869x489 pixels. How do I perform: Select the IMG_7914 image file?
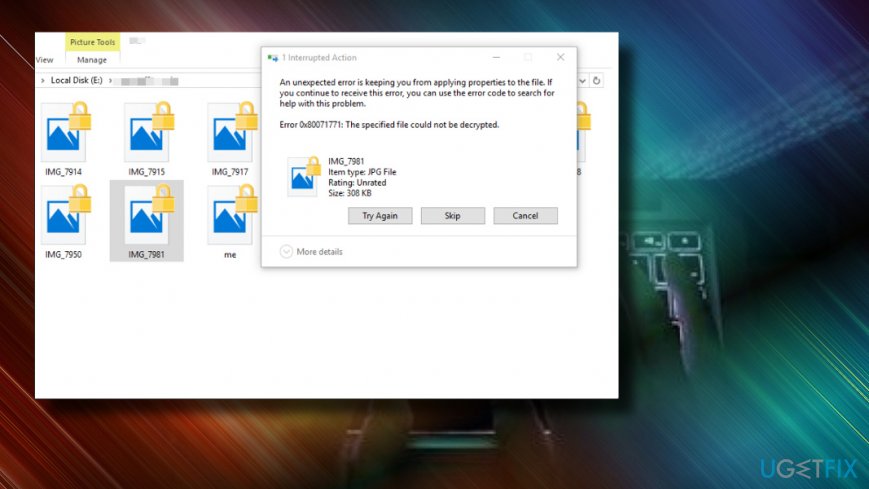click(64, 139)
